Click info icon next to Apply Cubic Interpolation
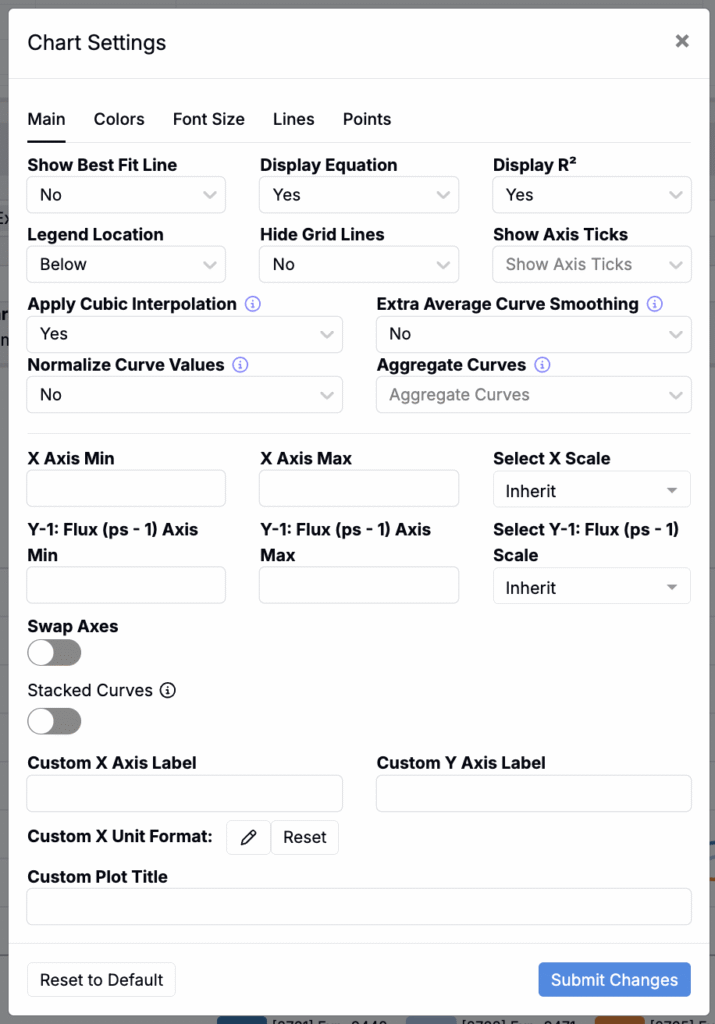 [253, 304]
